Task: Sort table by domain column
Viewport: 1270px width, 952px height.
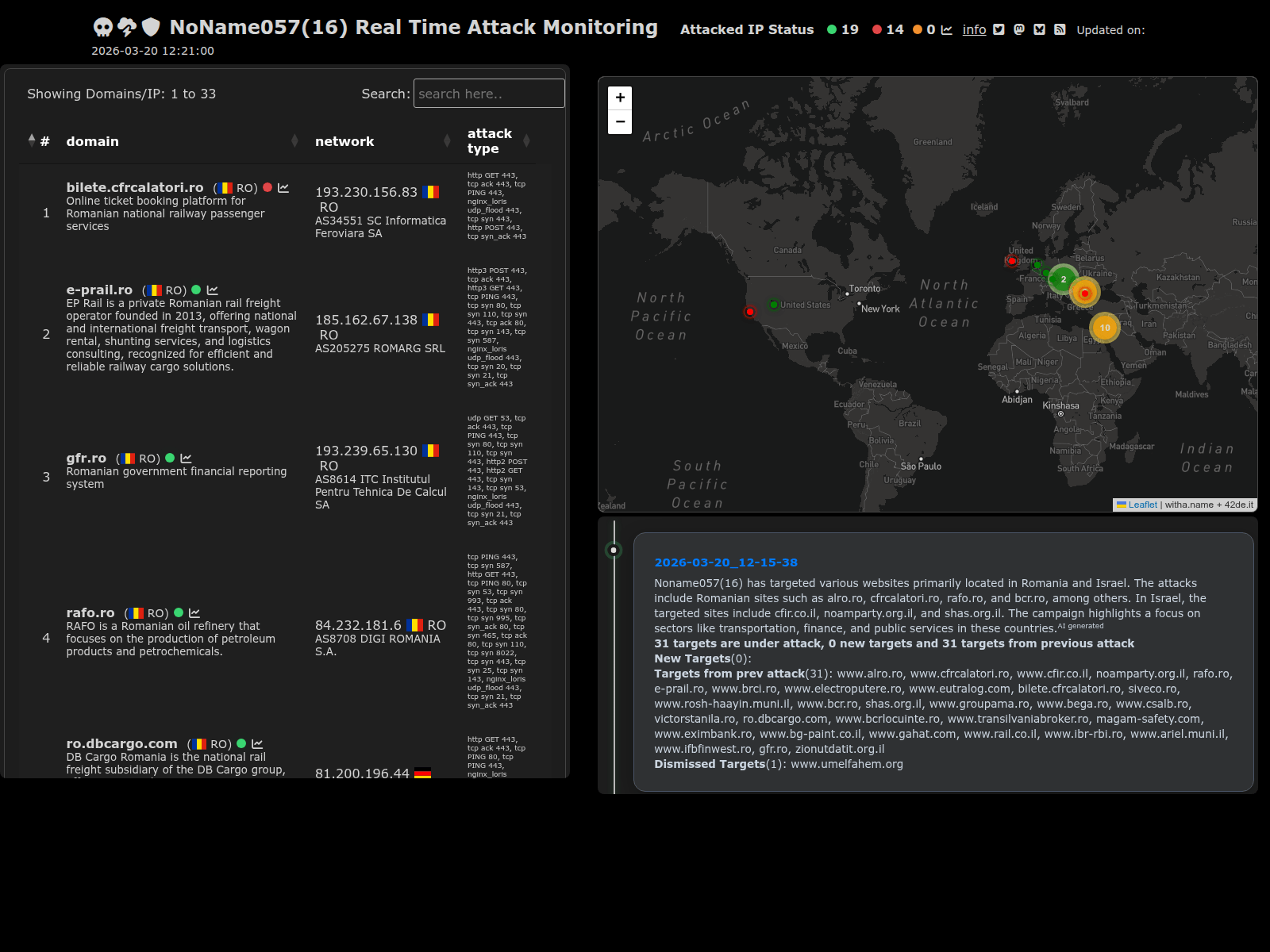Action: [92, 141]
